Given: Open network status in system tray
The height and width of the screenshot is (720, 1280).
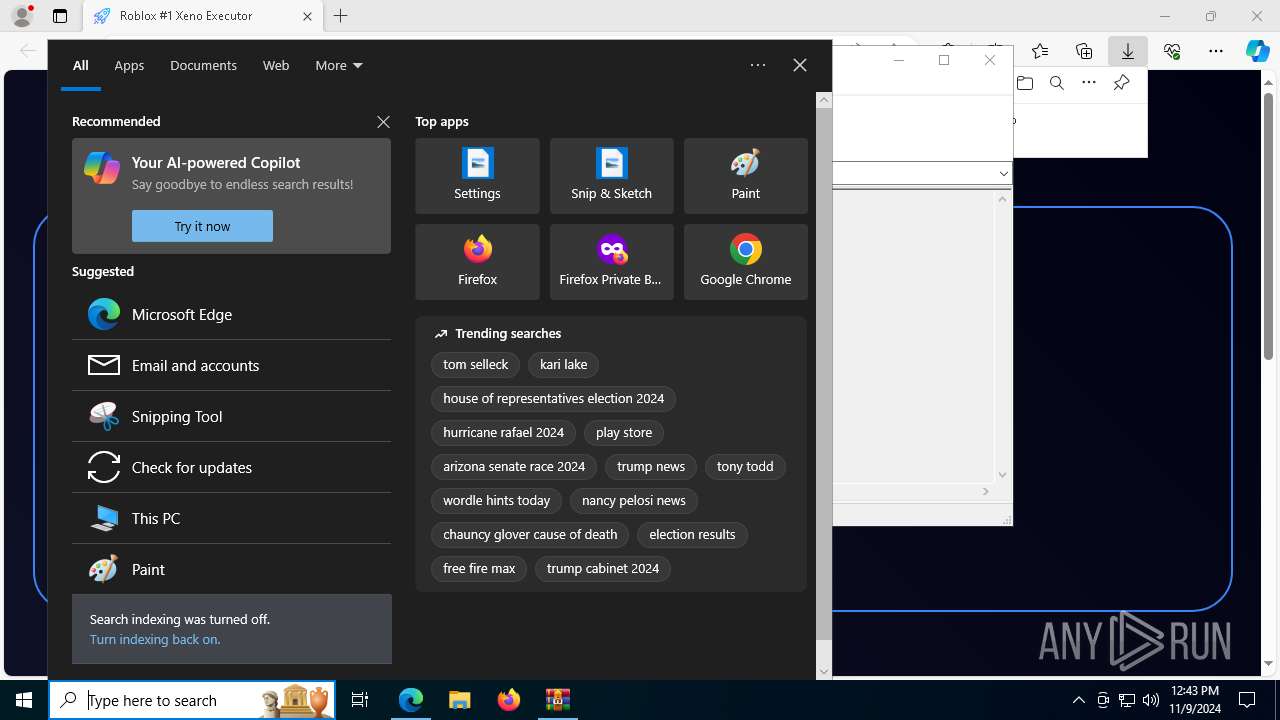Looking at the screenshot, I should click(x=1127, y=700).
